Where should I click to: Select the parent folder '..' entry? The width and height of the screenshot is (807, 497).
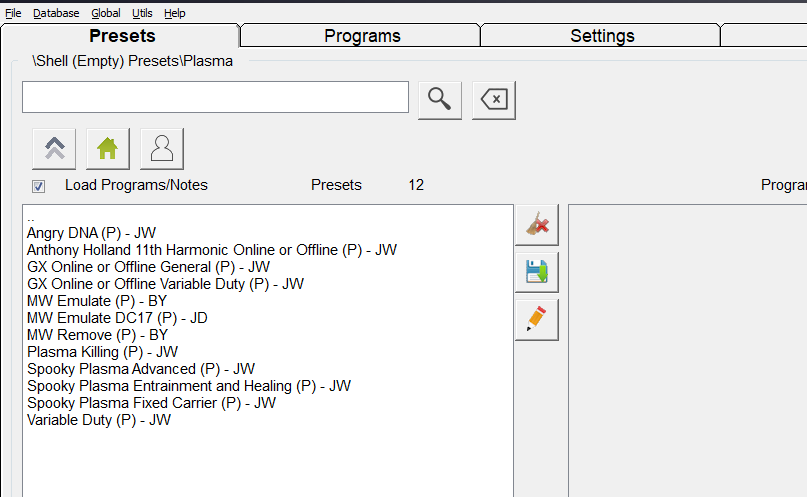pyautogui.click(x=32, y=217)
